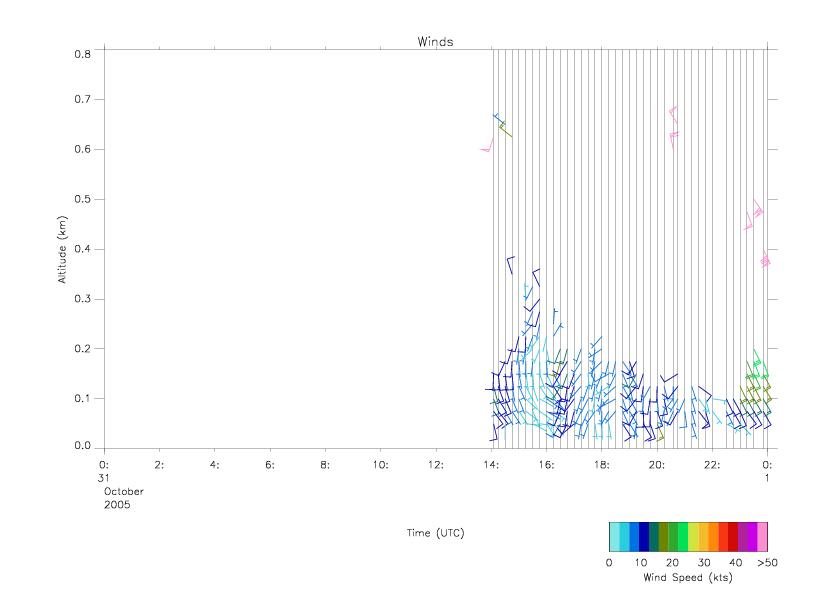Click the pink wind barb near 0.6 km
The height and width of the screenshot is (611, 827).
(487, 146)
